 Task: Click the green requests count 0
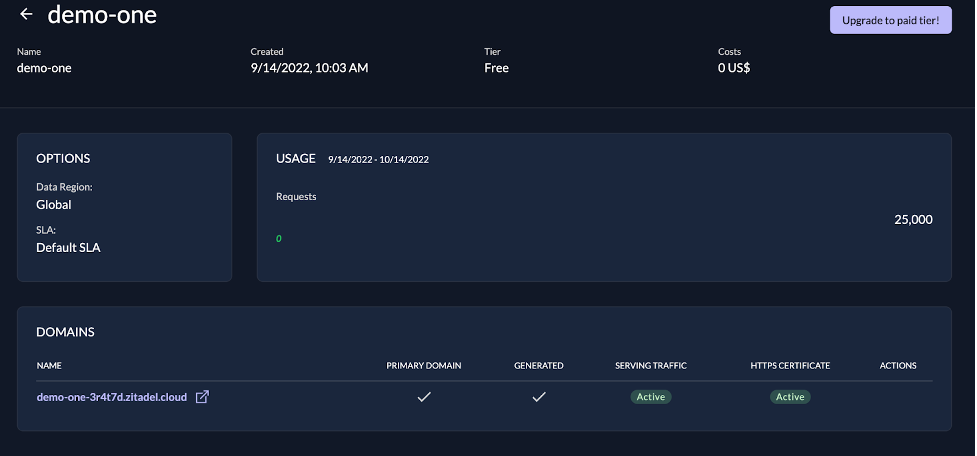tap(279, 239)
